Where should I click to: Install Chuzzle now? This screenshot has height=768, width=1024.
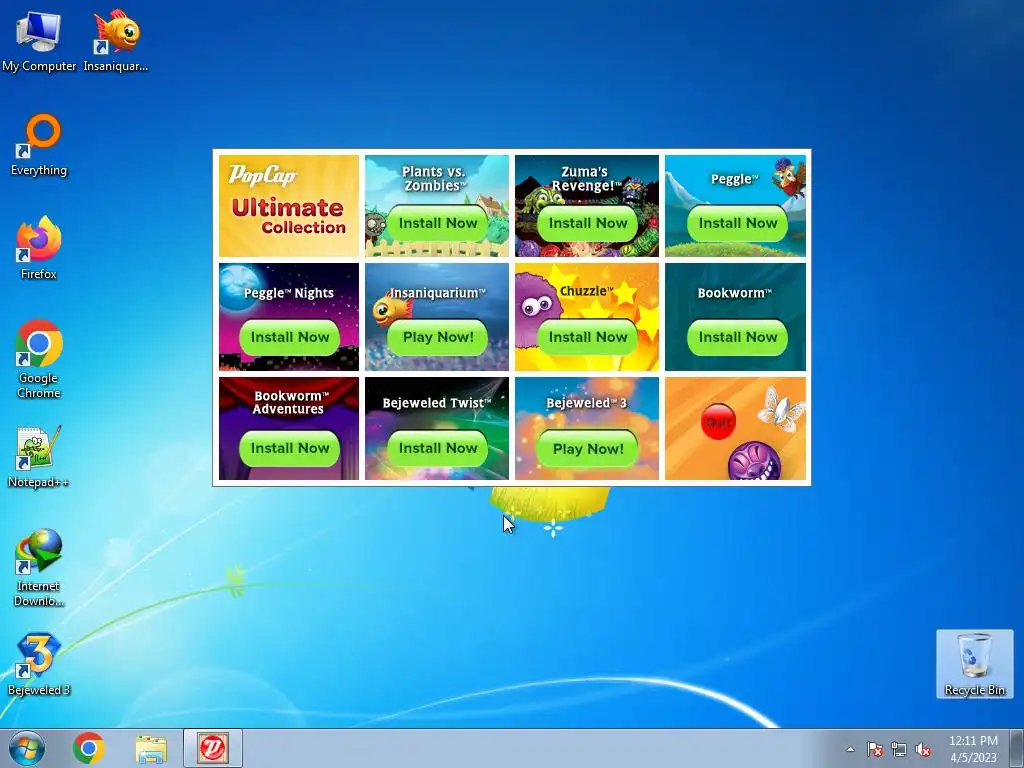tap(588, 338)
